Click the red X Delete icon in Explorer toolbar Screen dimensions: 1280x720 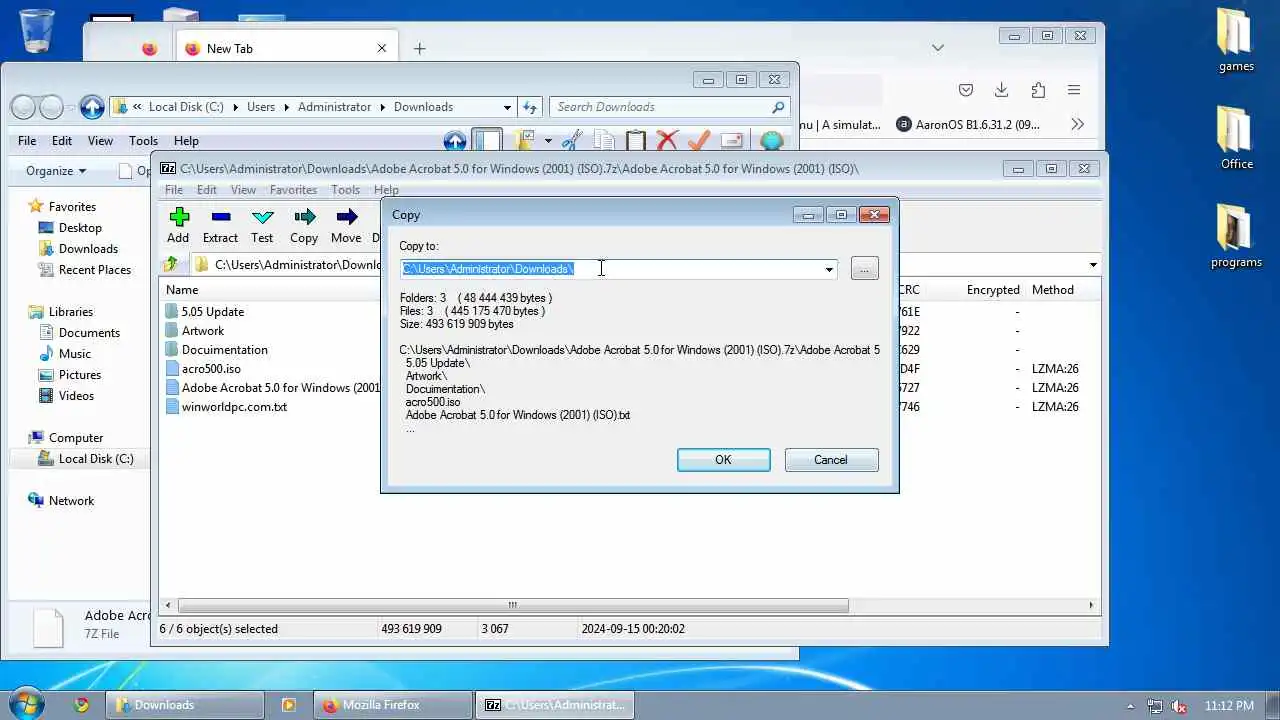(x=666, y=141)
